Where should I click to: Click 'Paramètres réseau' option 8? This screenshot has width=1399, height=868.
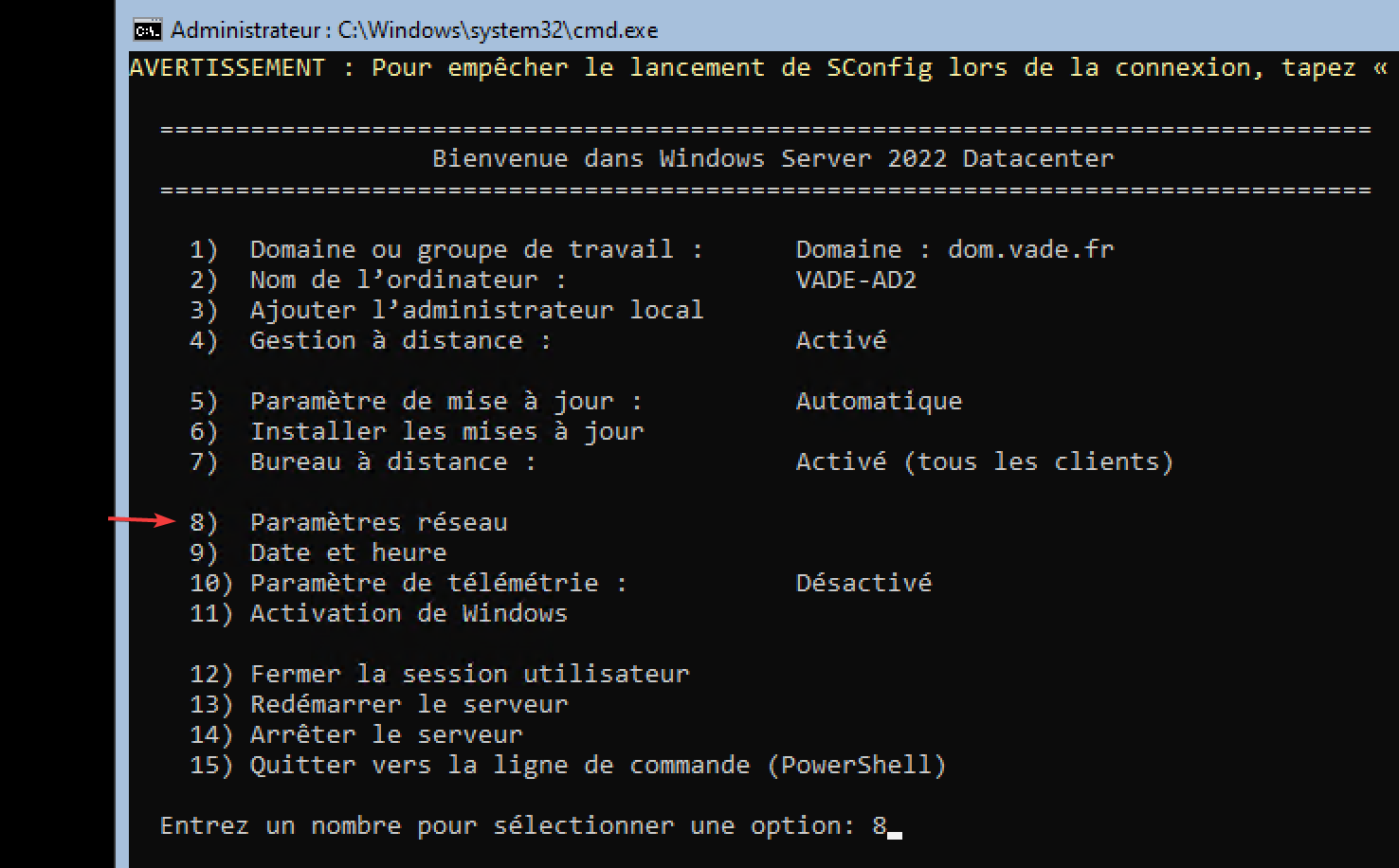click(378, 522)
